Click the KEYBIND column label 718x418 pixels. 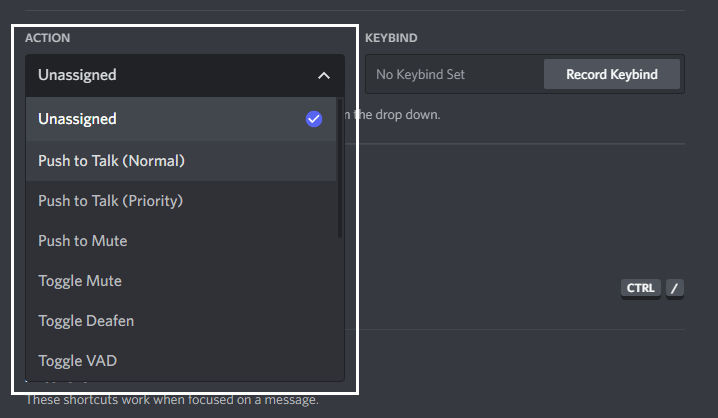pos(391,38)
